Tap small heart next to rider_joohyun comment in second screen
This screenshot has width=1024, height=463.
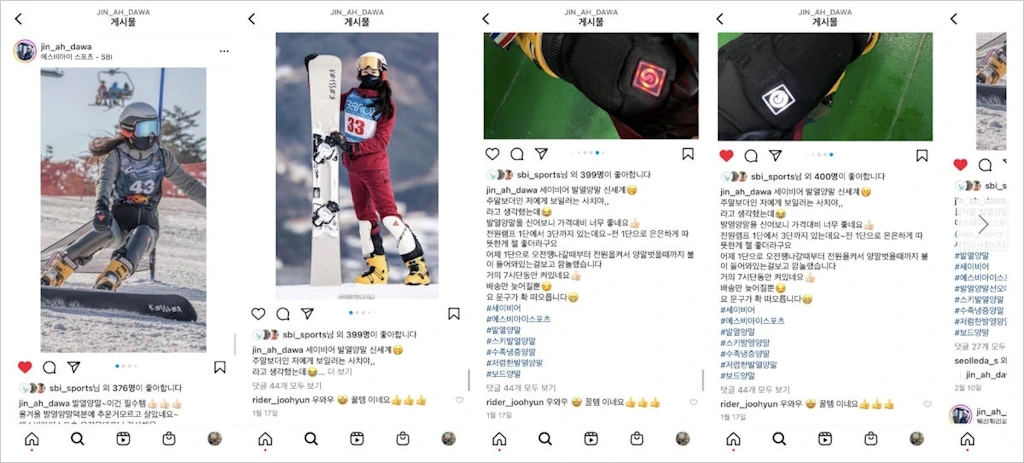coord(459,400)
